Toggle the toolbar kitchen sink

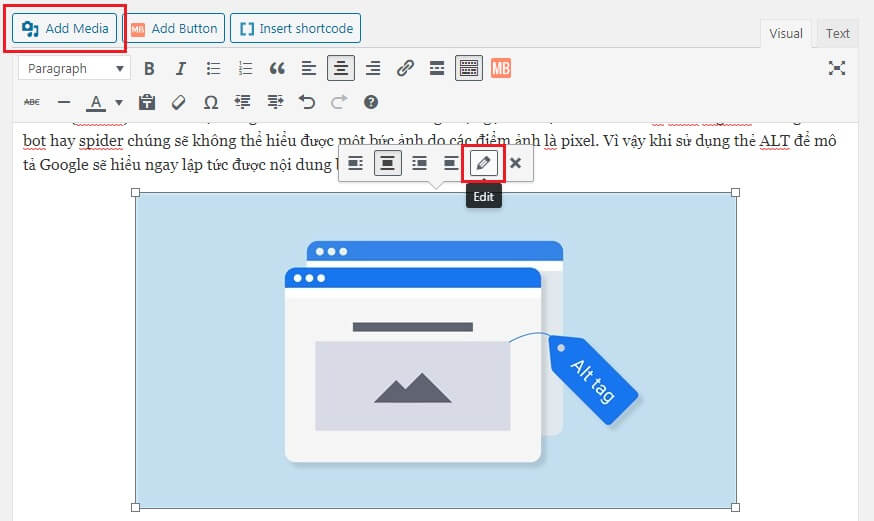tap(469, 69)
